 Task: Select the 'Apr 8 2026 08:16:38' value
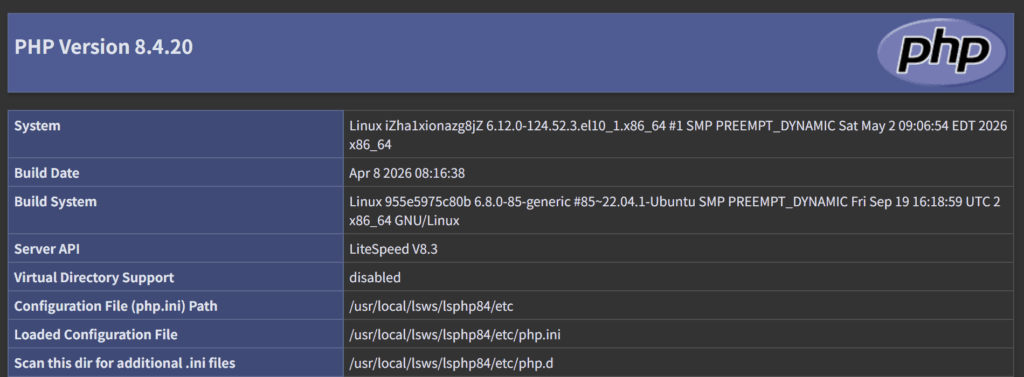[x=407, y=173]
